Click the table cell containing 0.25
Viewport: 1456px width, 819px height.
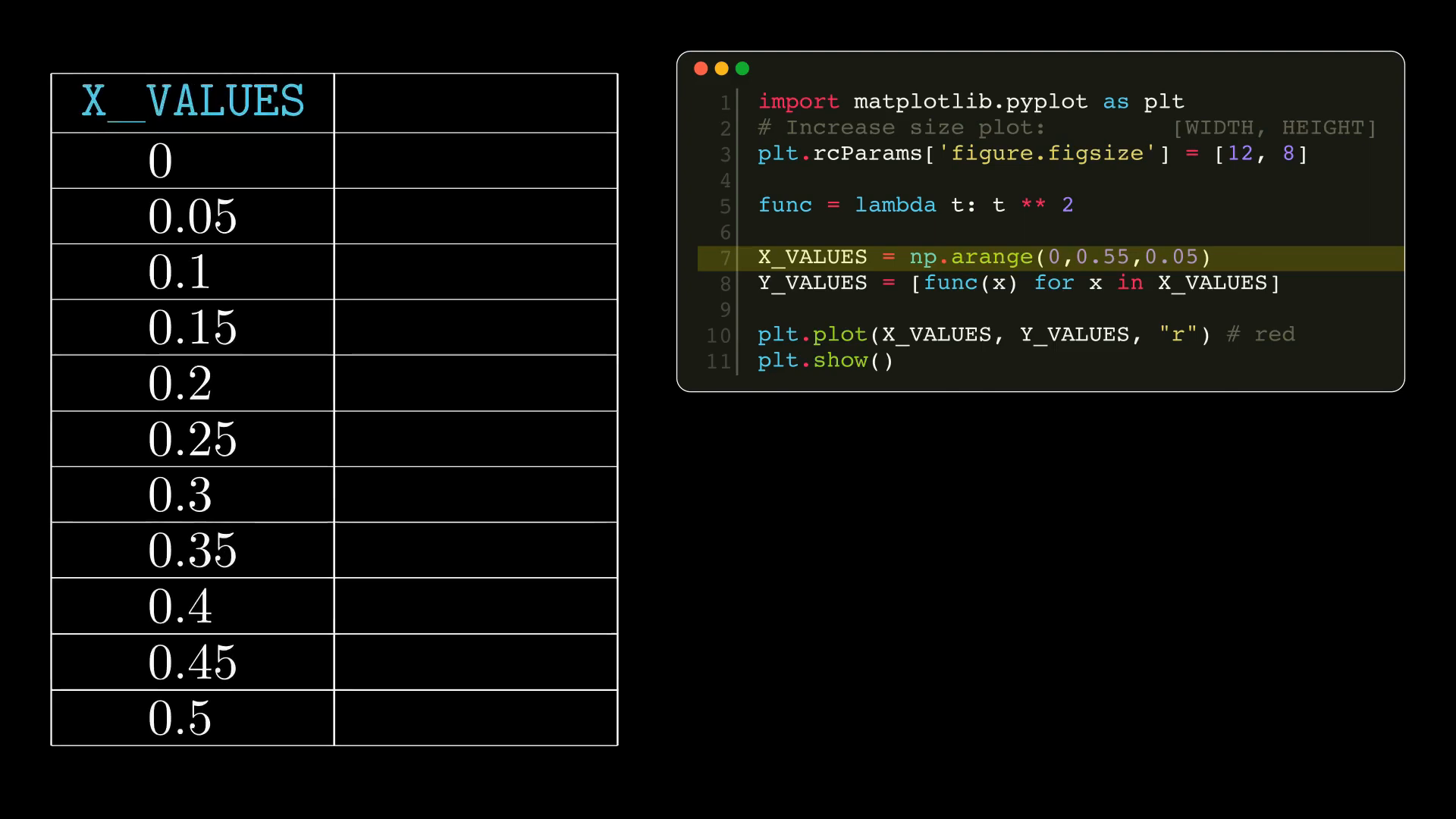pos(192,439)
